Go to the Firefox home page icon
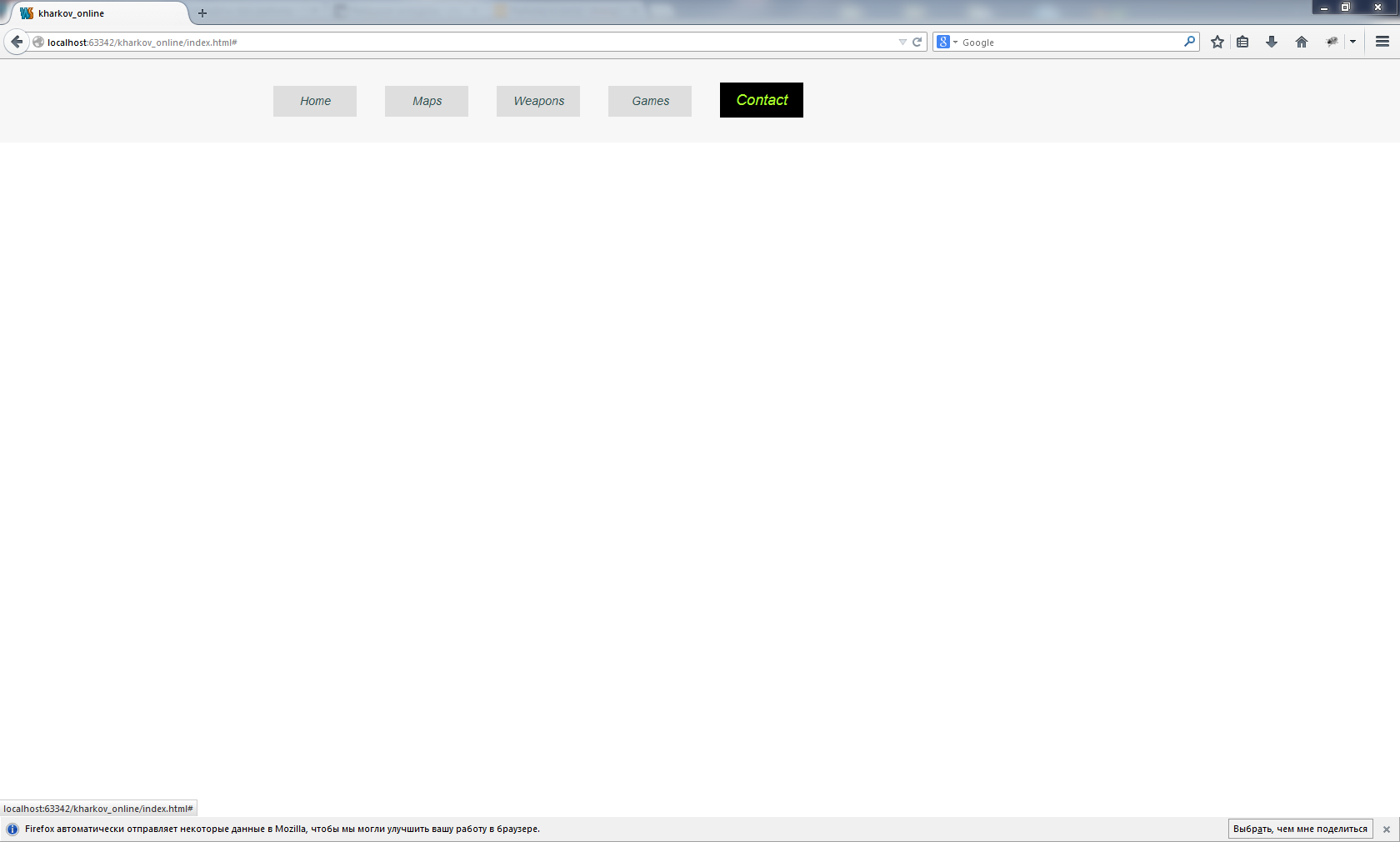This screenshot has width=1400, height=842. (x=1302, y=42)
